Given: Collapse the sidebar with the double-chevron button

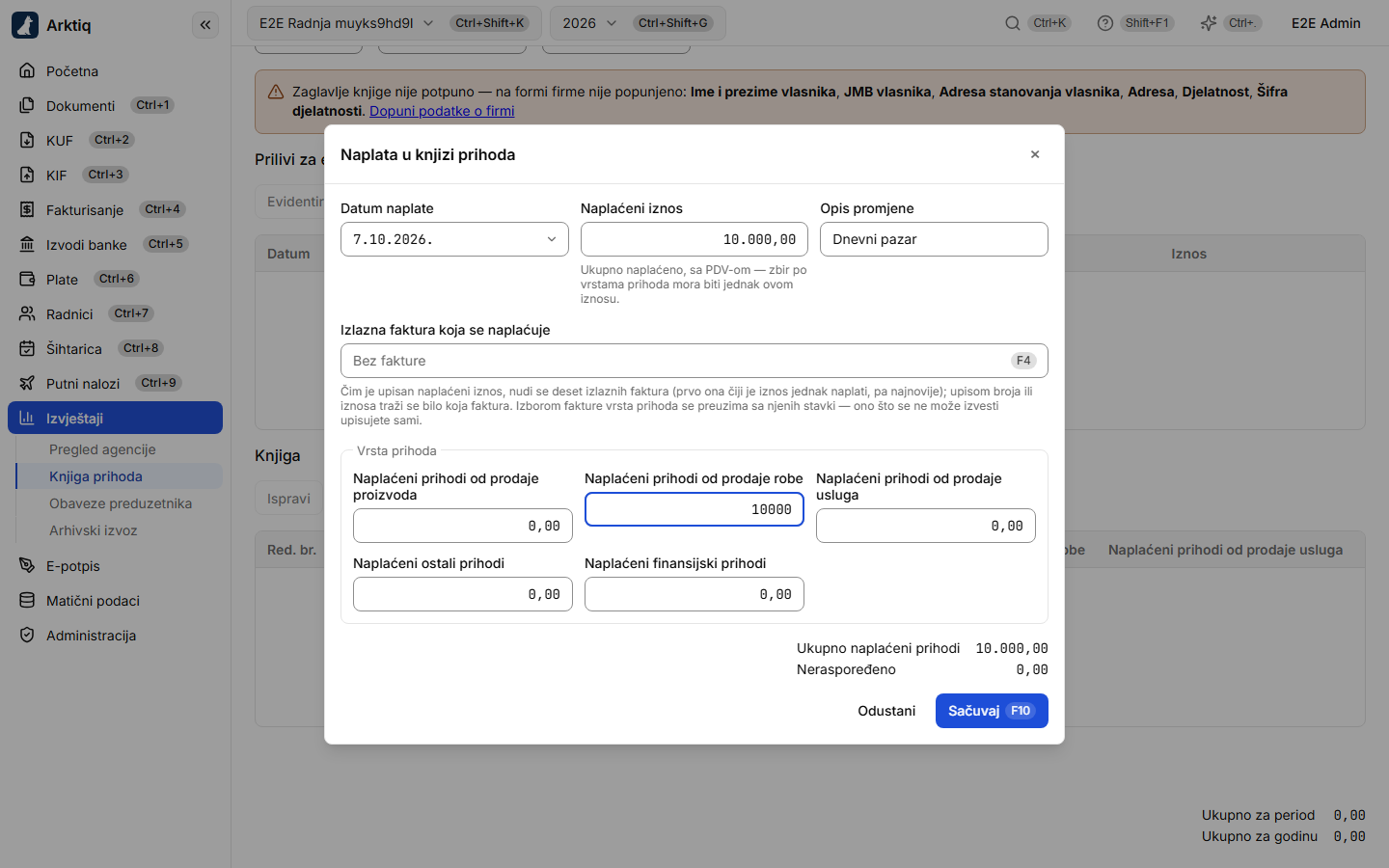Looking at the screenshot, I should tap(205, 25).
